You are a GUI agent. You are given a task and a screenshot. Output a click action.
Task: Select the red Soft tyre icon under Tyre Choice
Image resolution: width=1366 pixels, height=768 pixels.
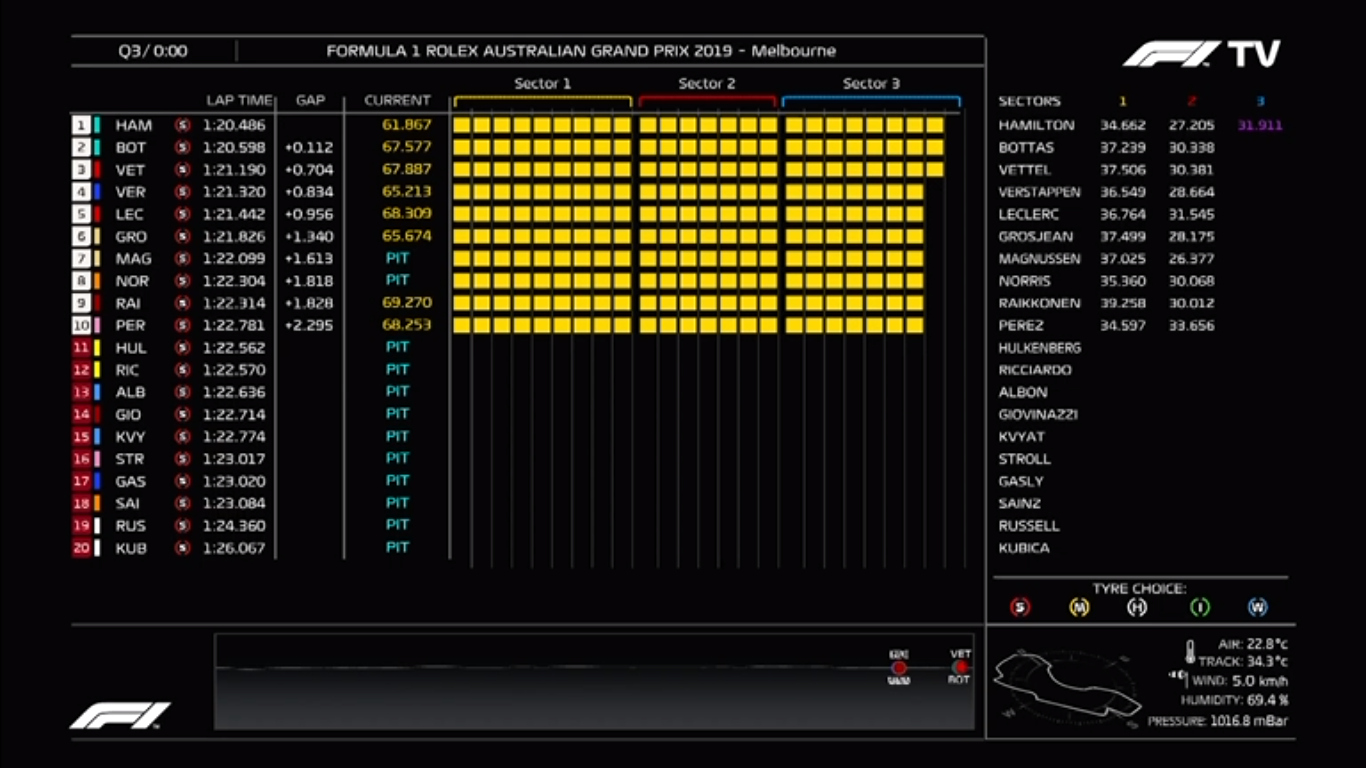[x=1020, y=607]
